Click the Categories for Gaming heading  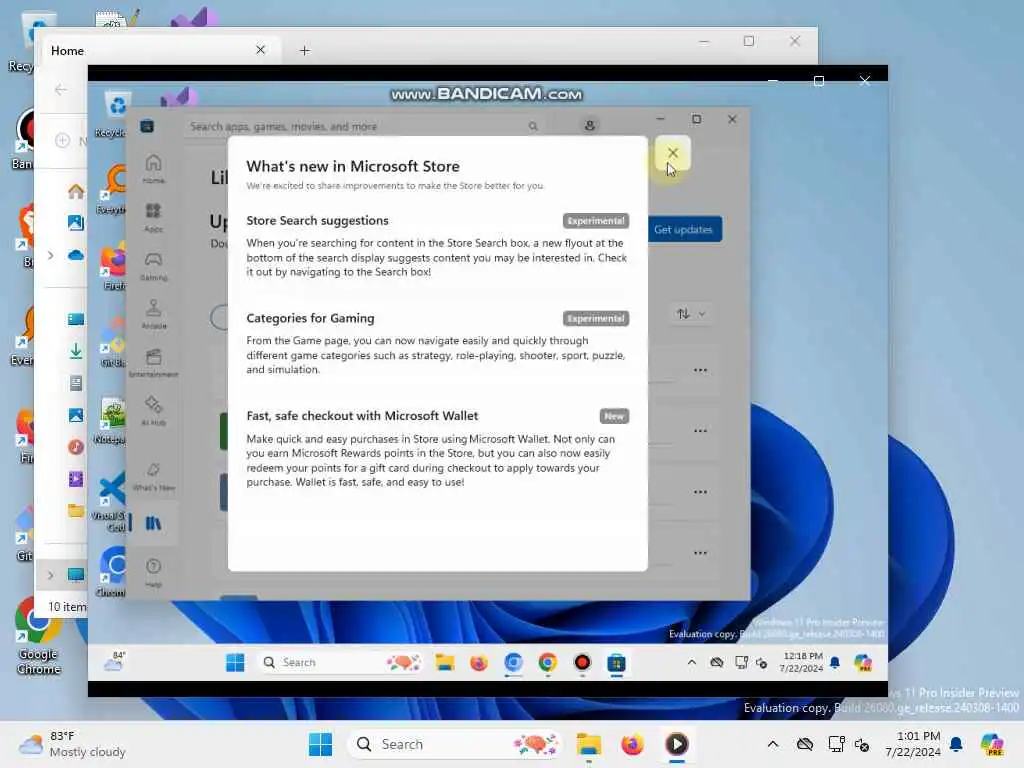[x=310, y=318]
